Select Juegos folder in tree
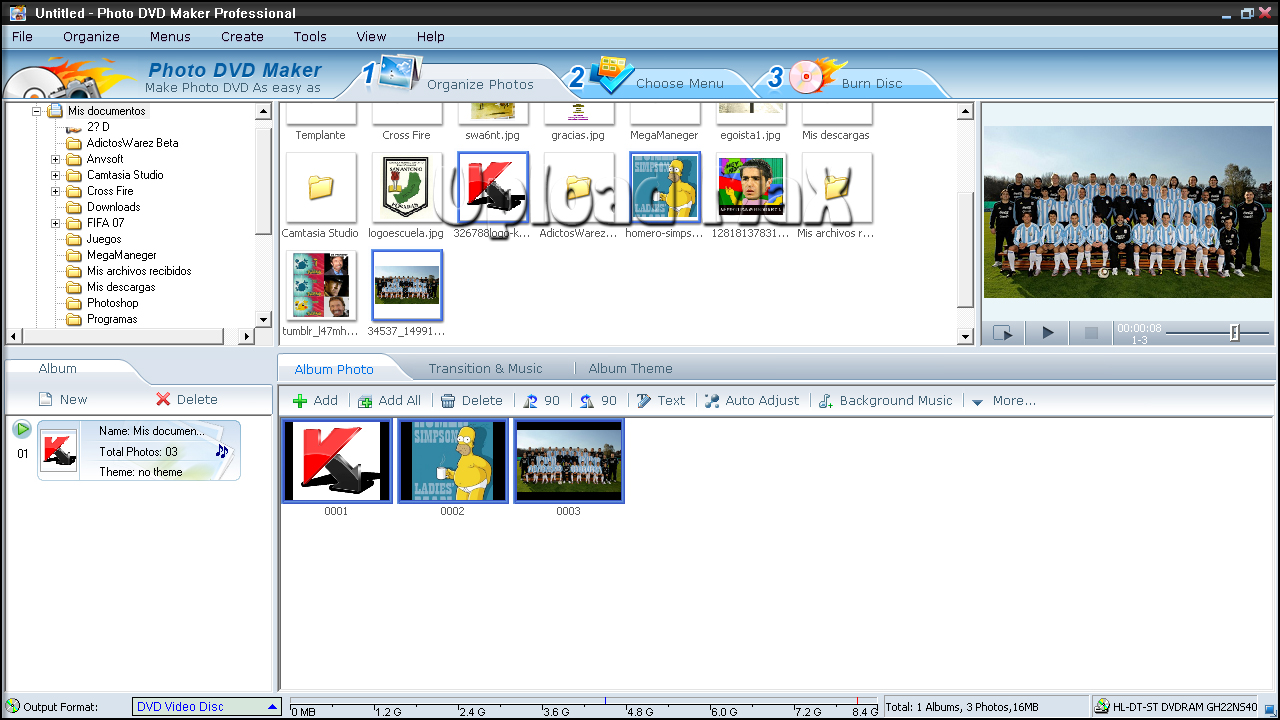The height and width of the screenshot is (720, 1280). tap(104, 239)
